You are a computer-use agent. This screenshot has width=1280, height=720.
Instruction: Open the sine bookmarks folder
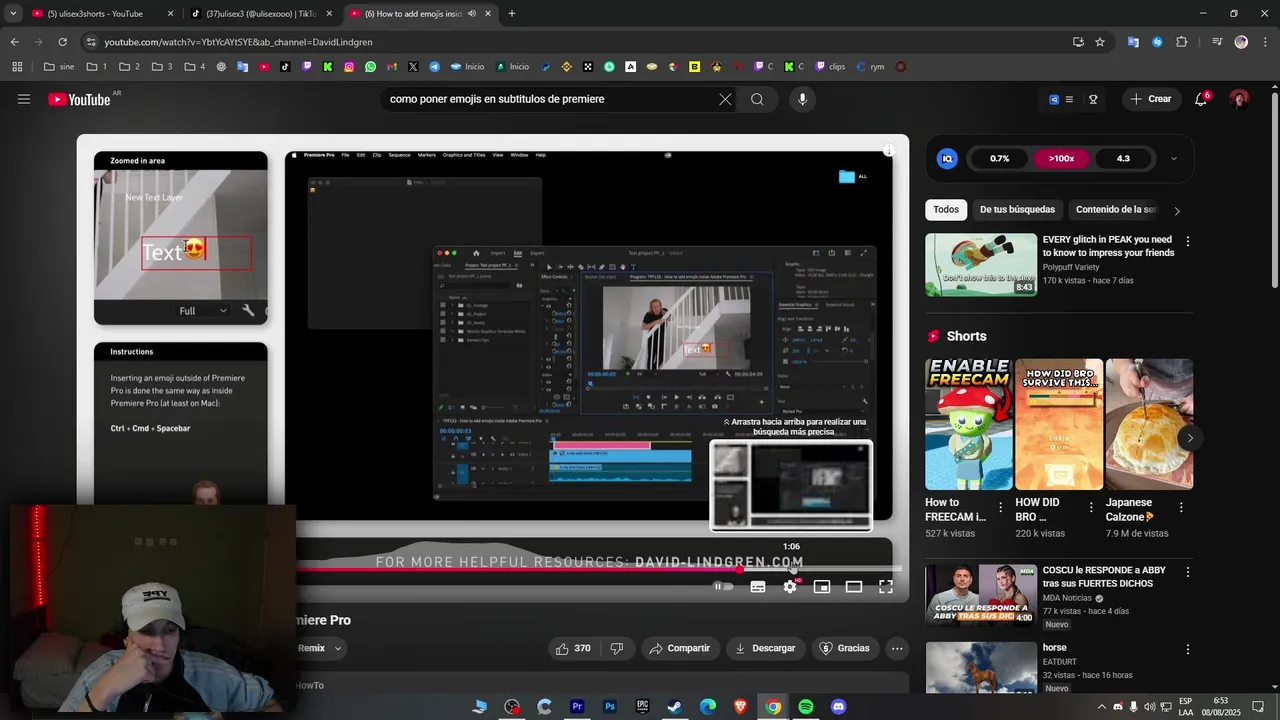point(59,67)
